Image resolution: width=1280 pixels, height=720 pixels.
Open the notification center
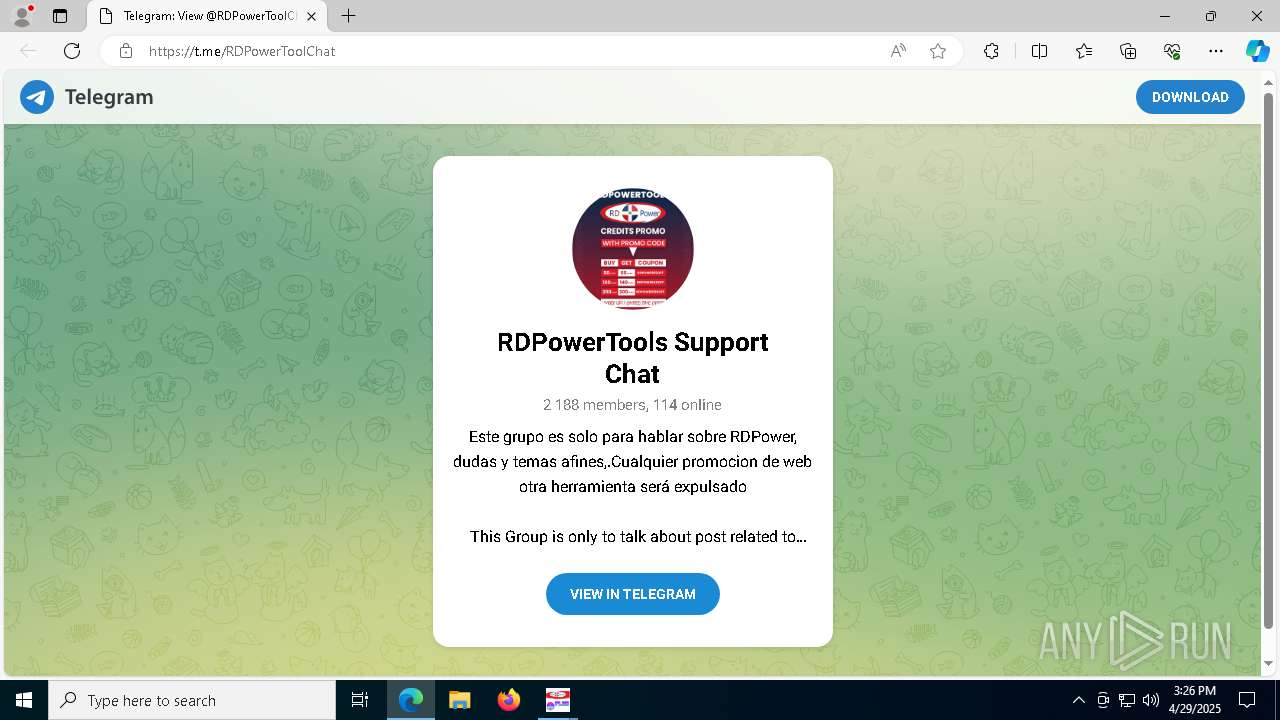pos(1247,700)
